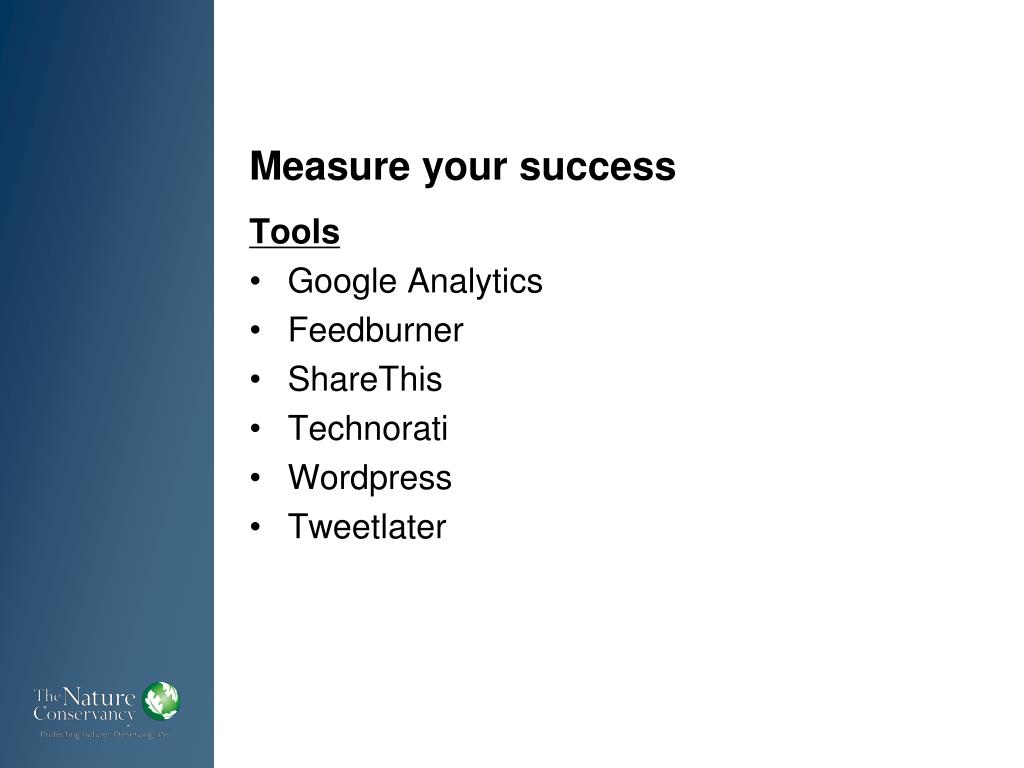The width and height of the screenshot is (1024, 768).
Task: Click the Protecting nature tagline below logo
Action: (104, 735)
